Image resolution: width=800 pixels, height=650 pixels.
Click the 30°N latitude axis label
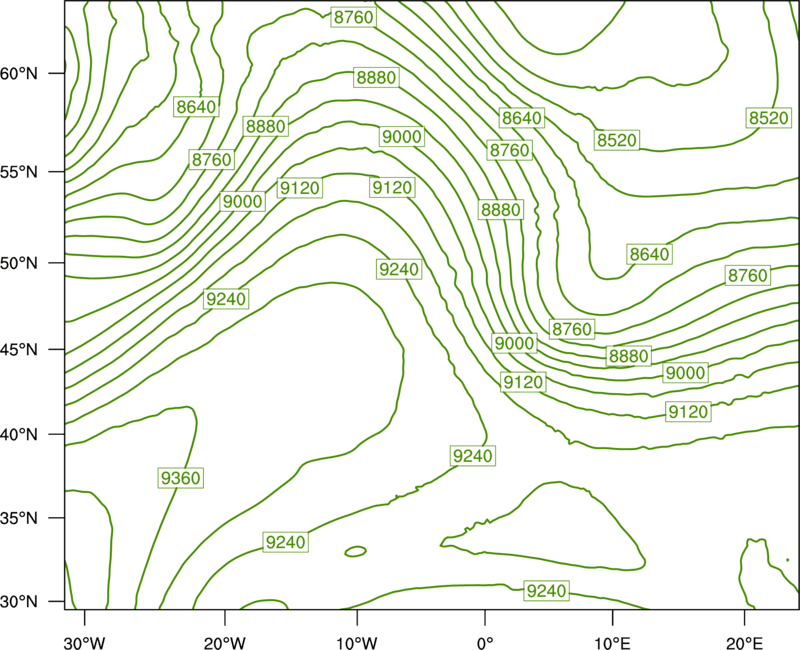pyautogui.click(x=19, y=602)
